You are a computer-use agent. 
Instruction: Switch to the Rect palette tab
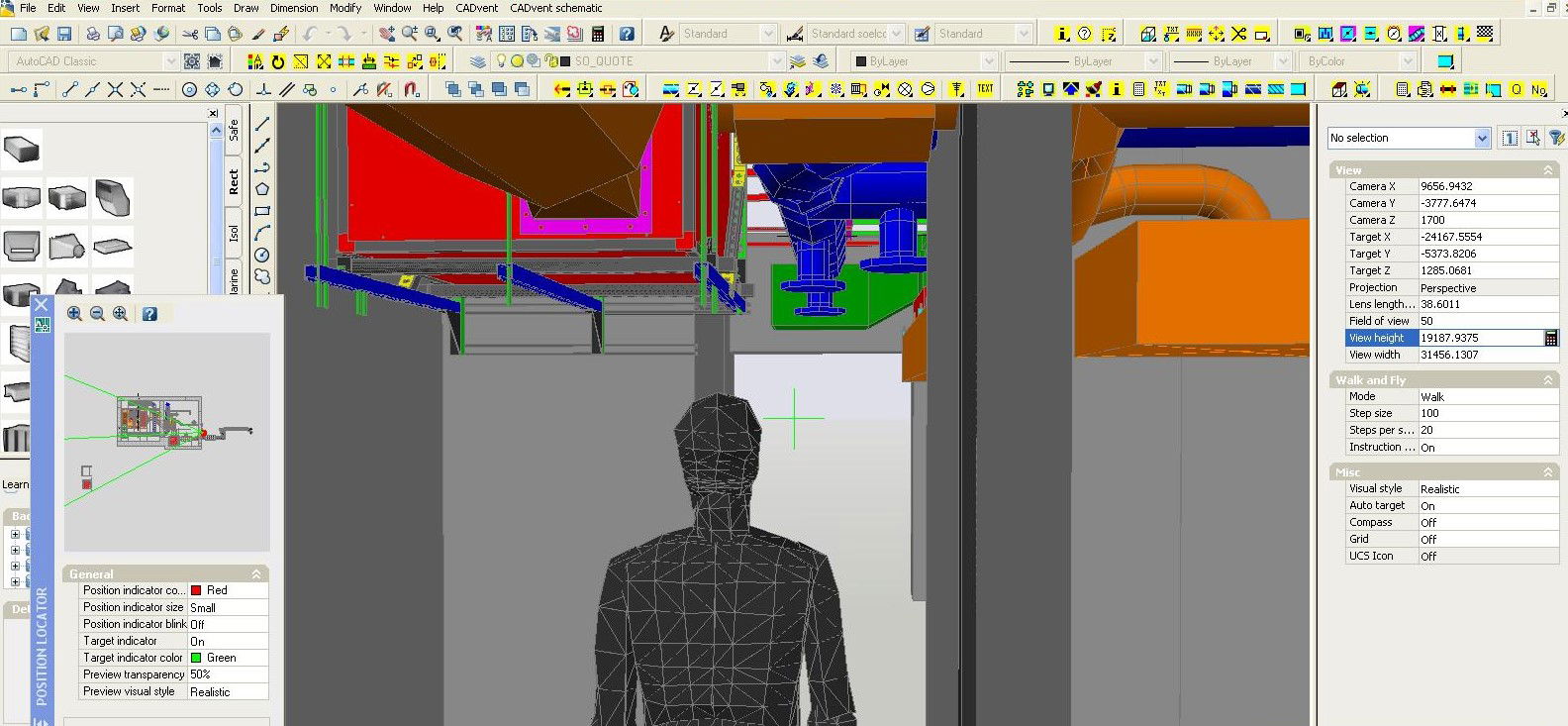click(x=234, y=181)
